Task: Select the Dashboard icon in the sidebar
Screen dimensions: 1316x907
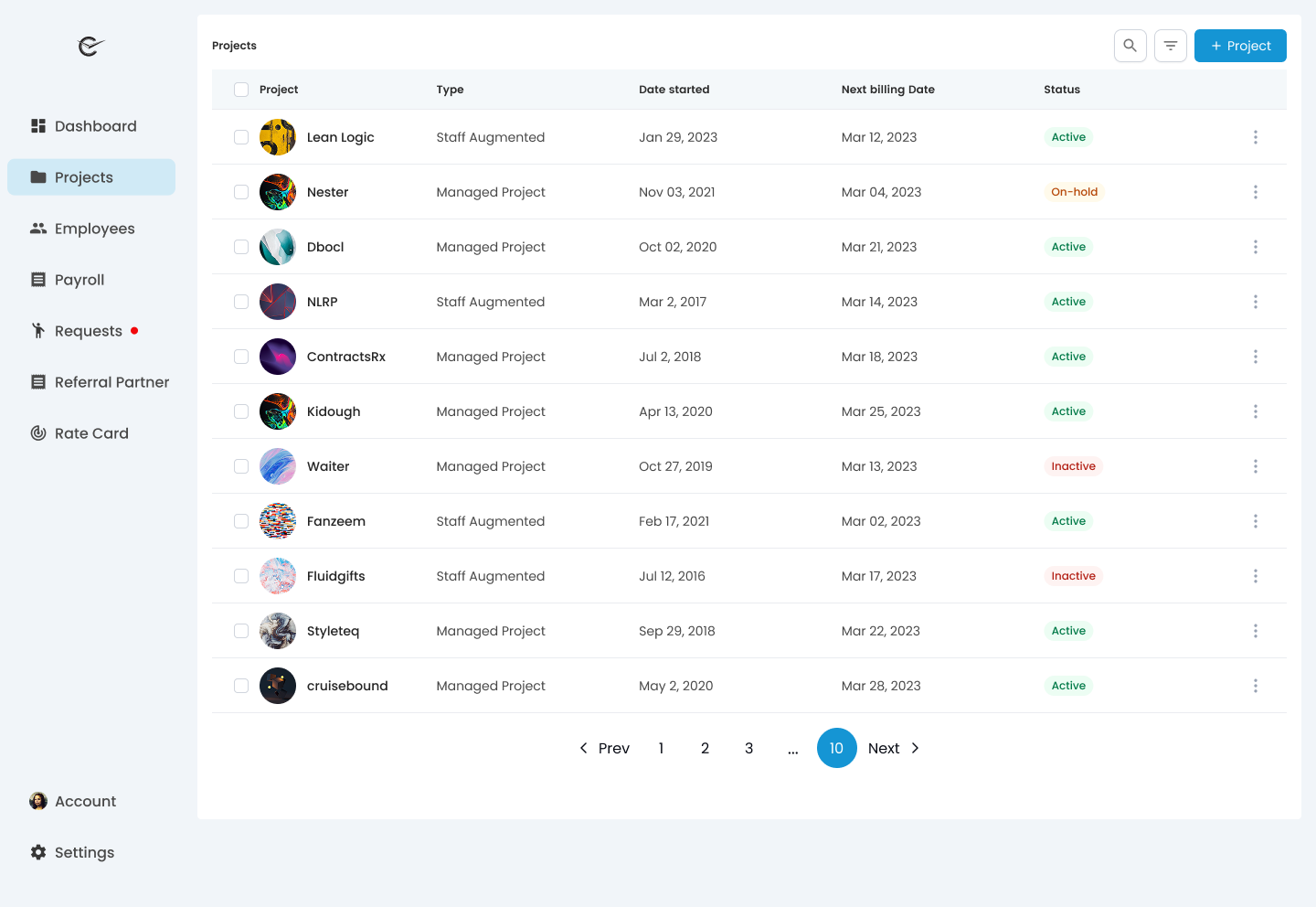Action: pyautogui.click(x=37, y=125)
